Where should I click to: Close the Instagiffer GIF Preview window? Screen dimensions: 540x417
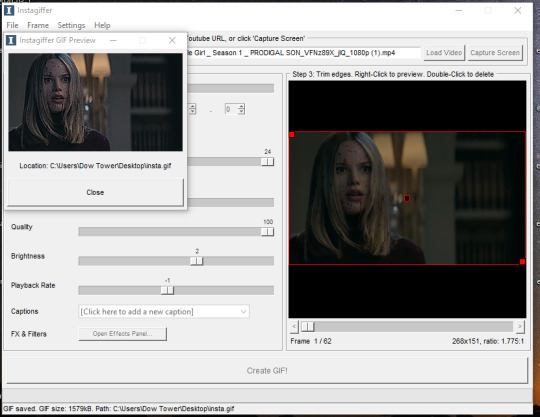click(x=172, y=41)
